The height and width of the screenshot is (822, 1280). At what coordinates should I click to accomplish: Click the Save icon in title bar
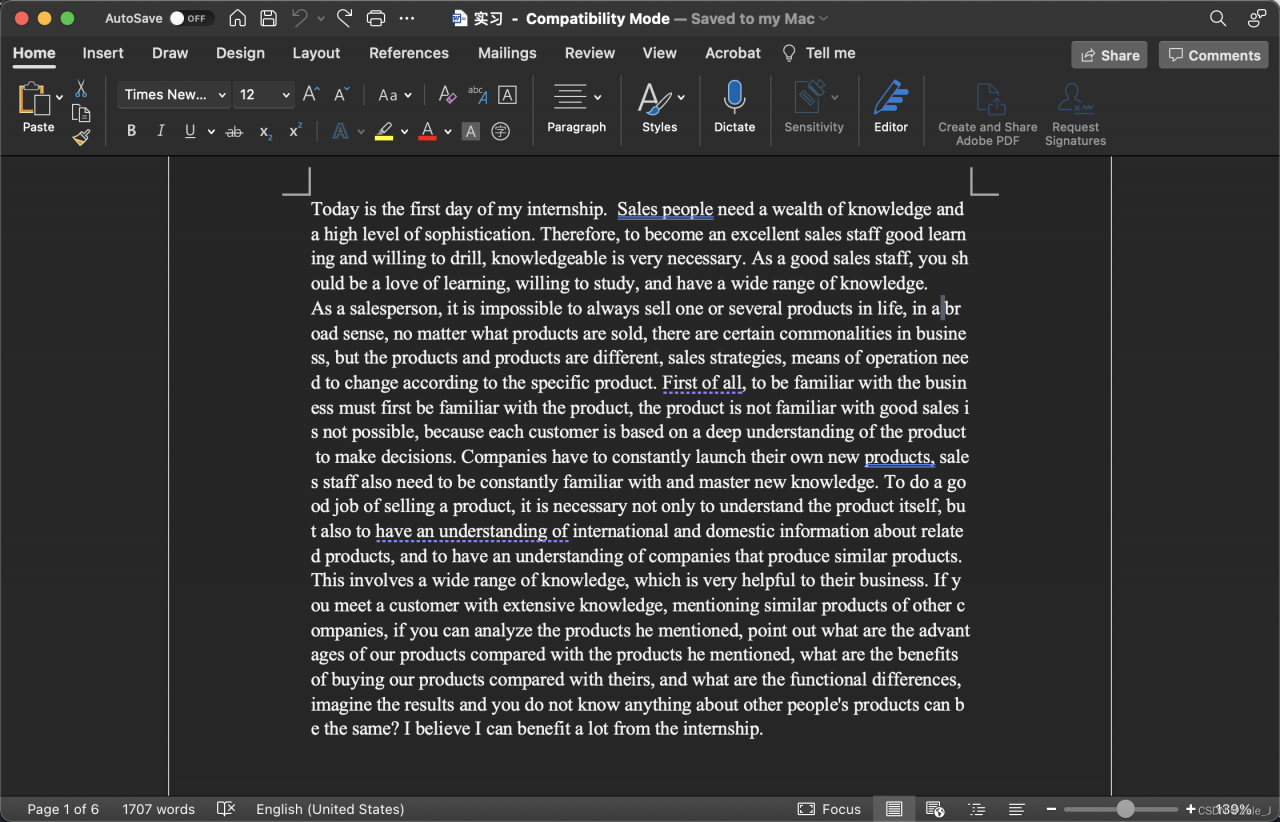click(x=268, y=18)
